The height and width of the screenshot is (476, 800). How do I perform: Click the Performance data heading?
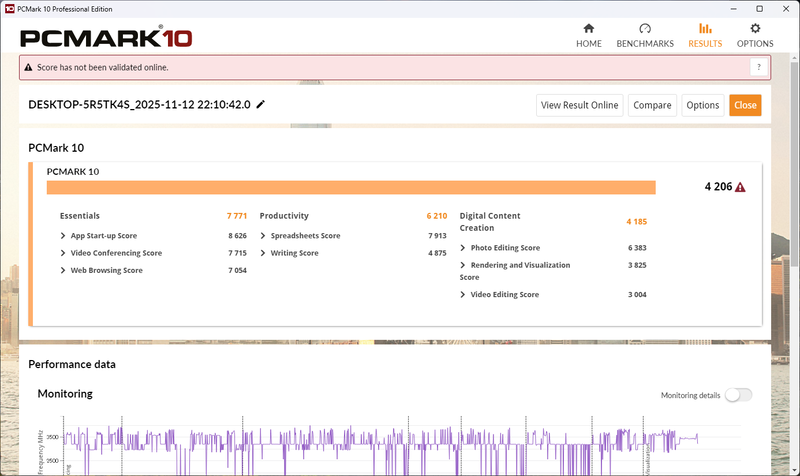[x=72, y=364]
